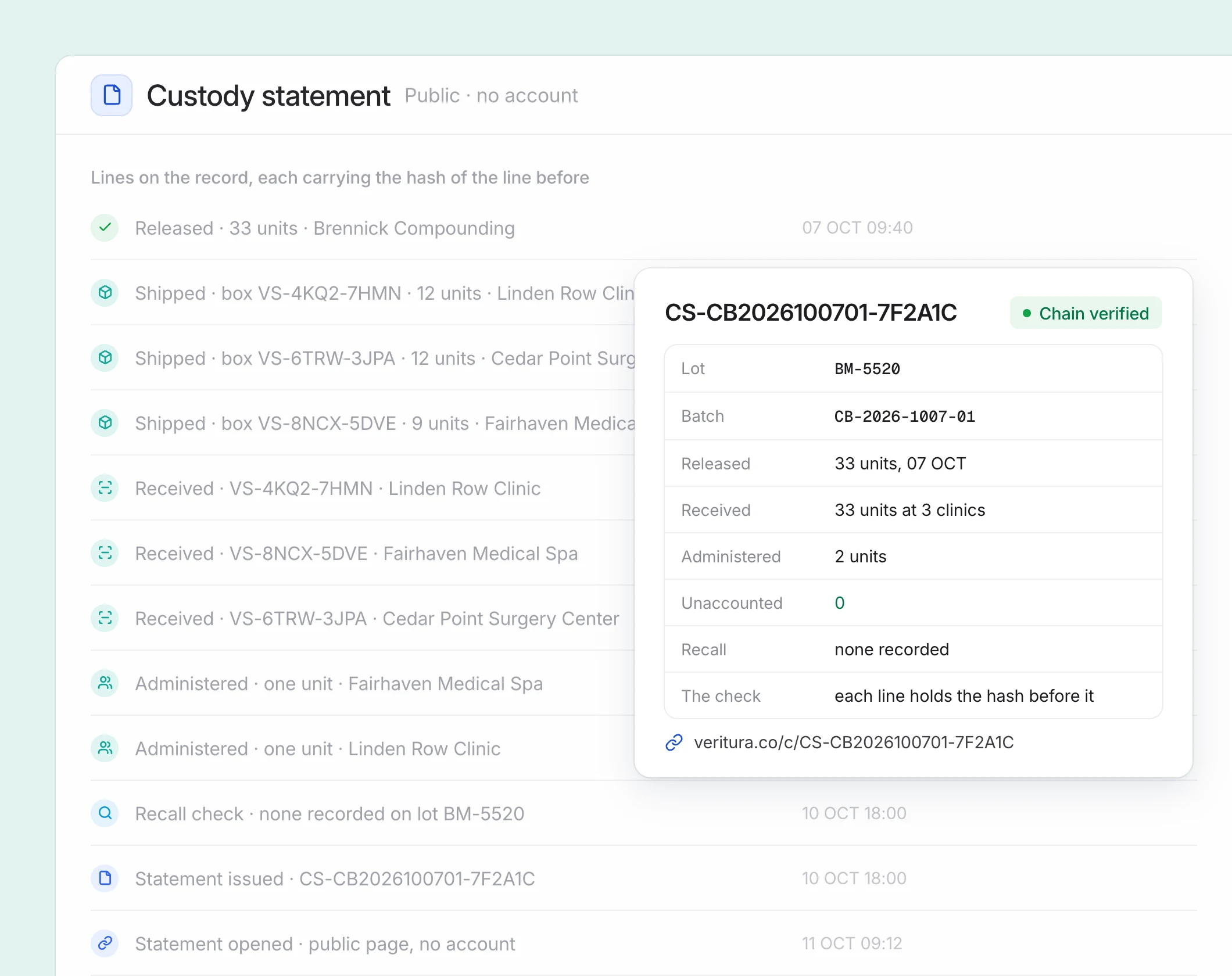Click Received · VS-6TRW-3JPA · Cedar Point Surgery Center line
This screenshot has width=1232, height=976.
pos(378,619)
